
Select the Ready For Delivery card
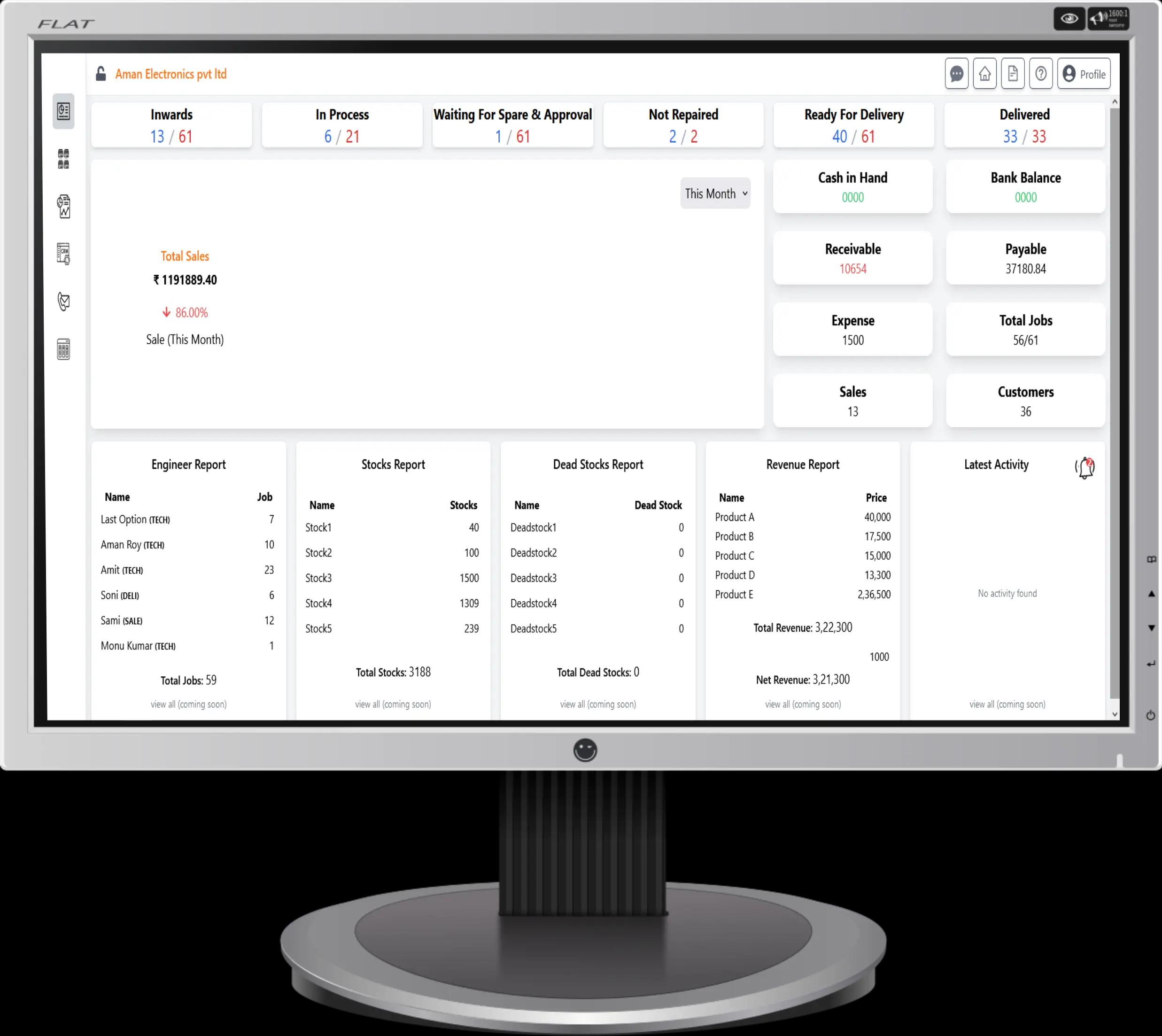point(853,125)
